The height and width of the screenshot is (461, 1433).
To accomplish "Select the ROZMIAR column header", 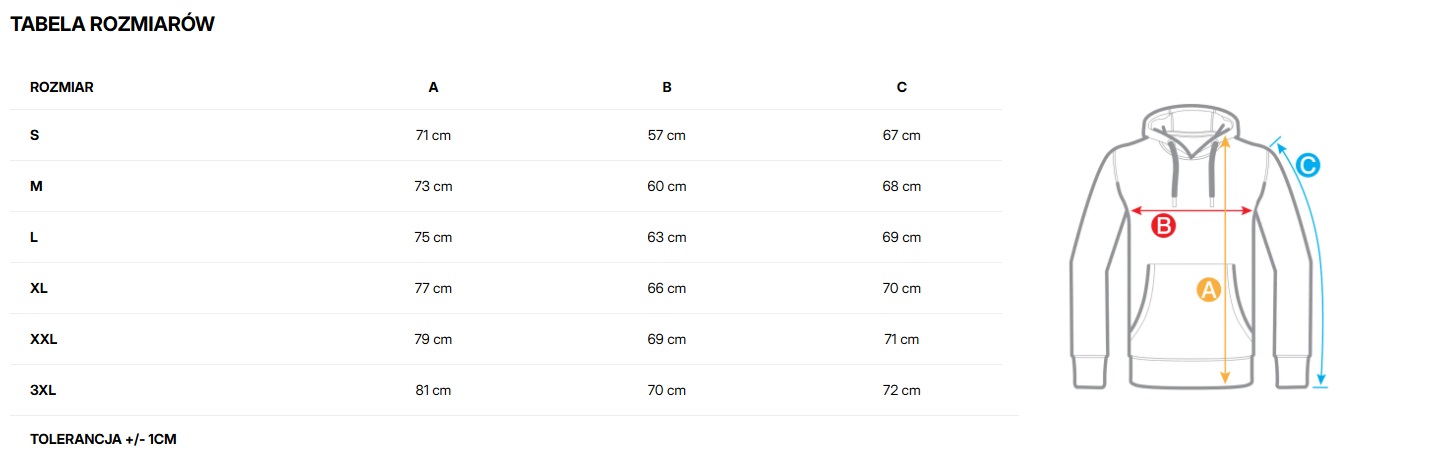I will tap(62, 87).
